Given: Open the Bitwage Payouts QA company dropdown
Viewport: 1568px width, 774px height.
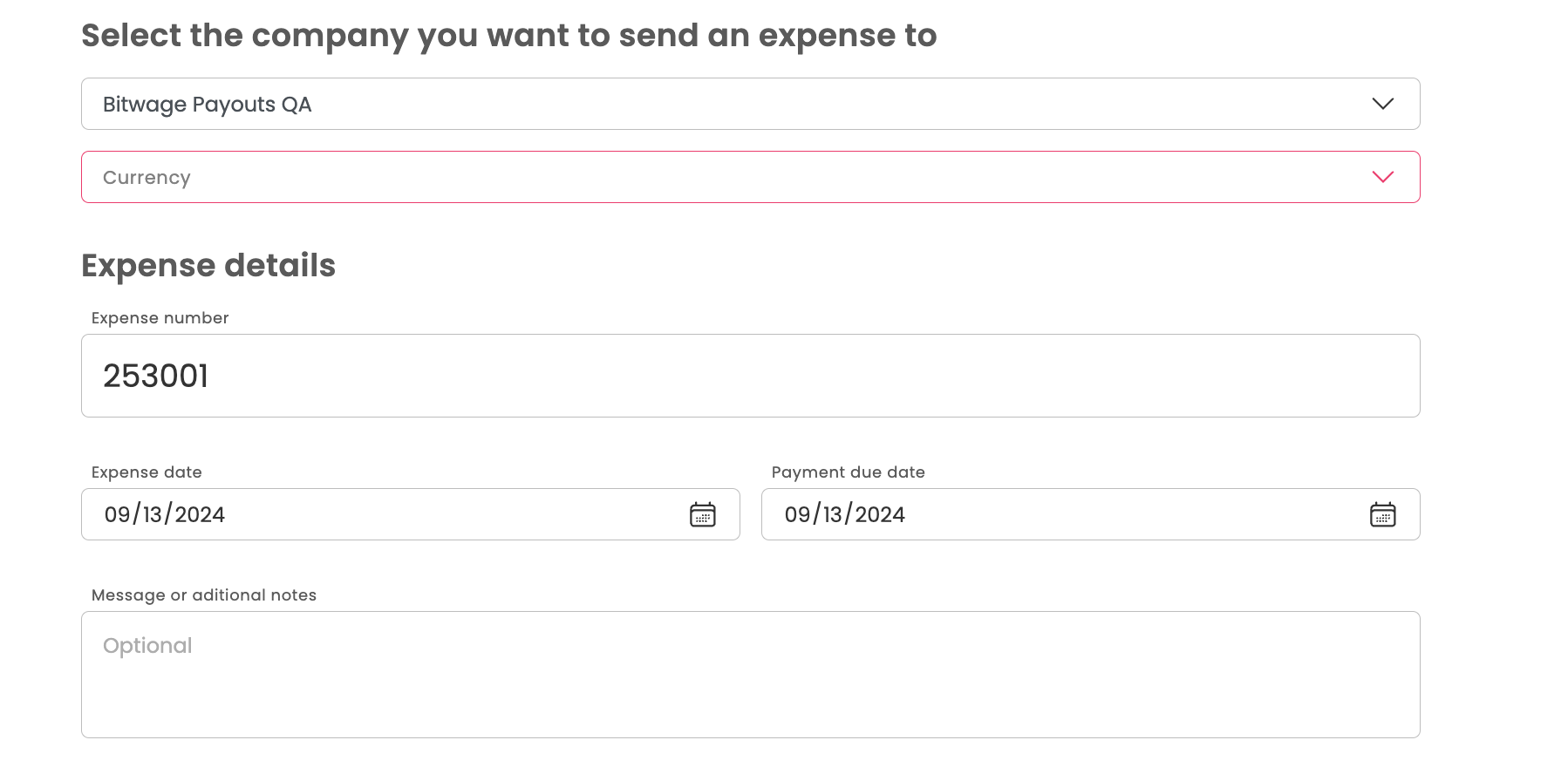Looking at the screenshot, I should pyautogui.click(x=698, y=104).
